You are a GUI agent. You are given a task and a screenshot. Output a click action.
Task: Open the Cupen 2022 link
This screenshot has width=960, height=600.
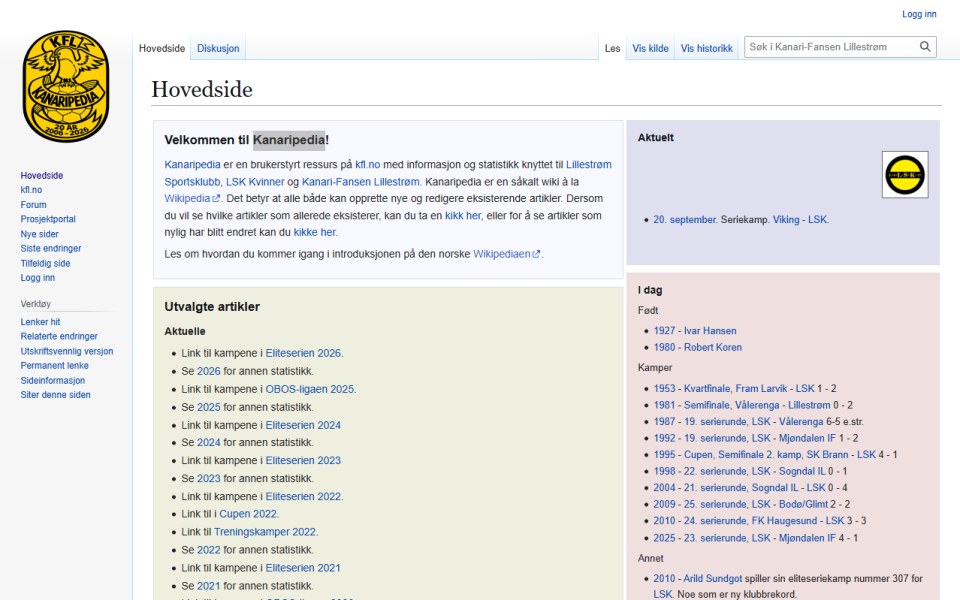point(248,514)
